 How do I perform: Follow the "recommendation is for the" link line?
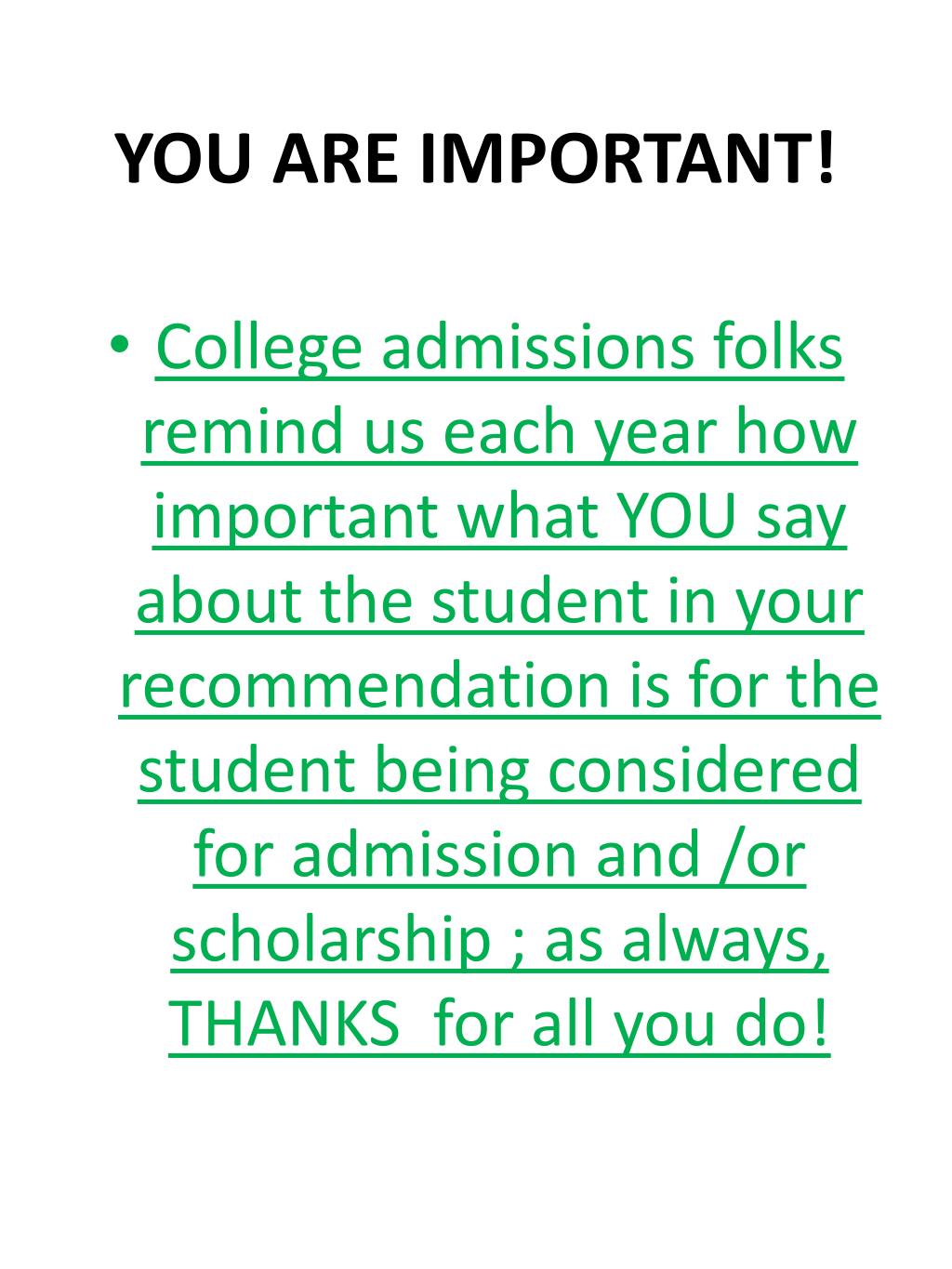pyautogui.click(x=499, y=686)
